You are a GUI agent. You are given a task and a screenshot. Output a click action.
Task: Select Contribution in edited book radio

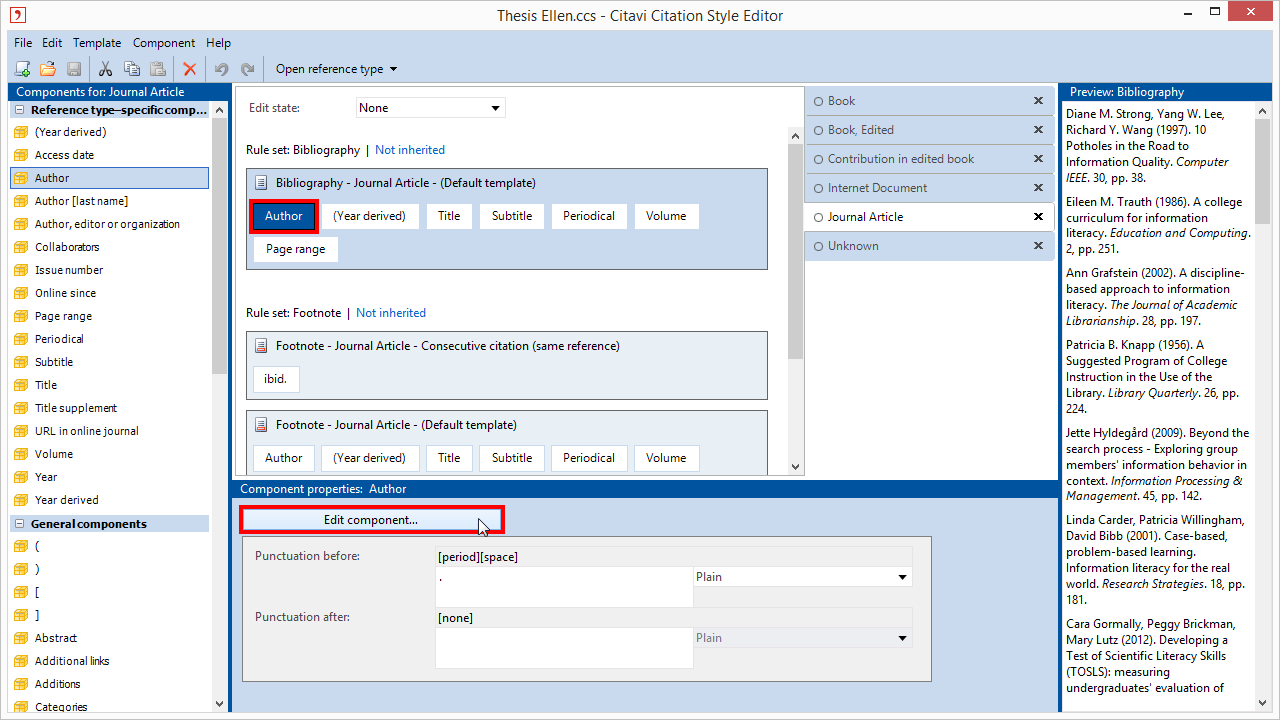click(818, 159)
